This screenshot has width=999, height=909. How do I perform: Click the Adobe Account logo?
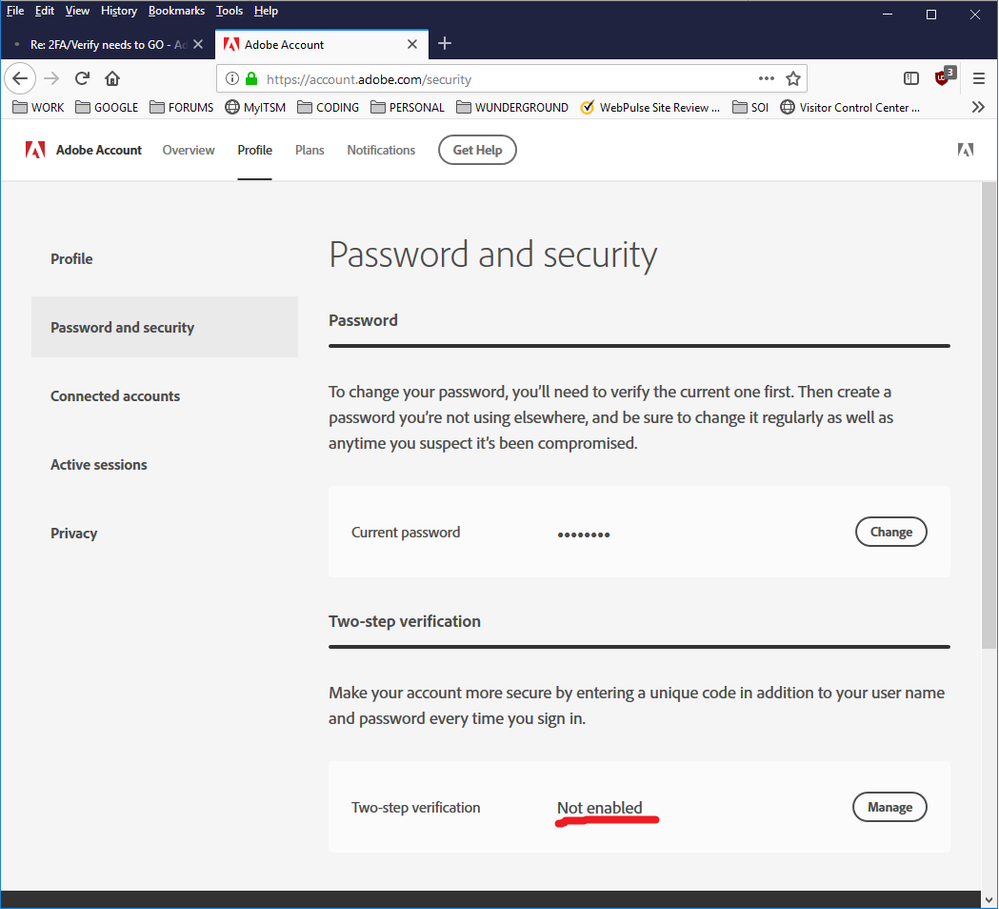tap(83, 150)
